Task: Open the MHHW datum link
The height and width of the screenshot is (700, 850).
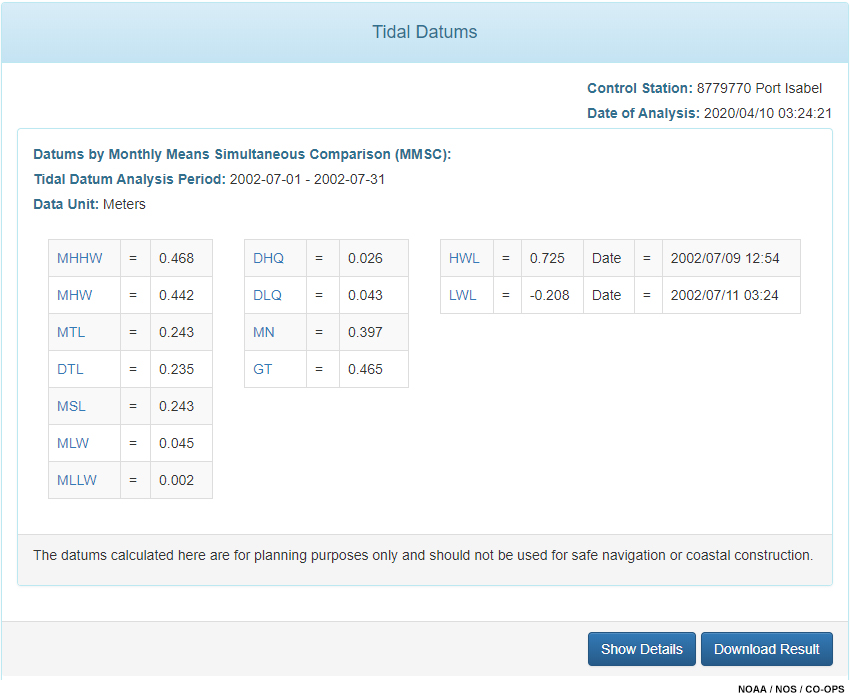Action: coord(80,258)
